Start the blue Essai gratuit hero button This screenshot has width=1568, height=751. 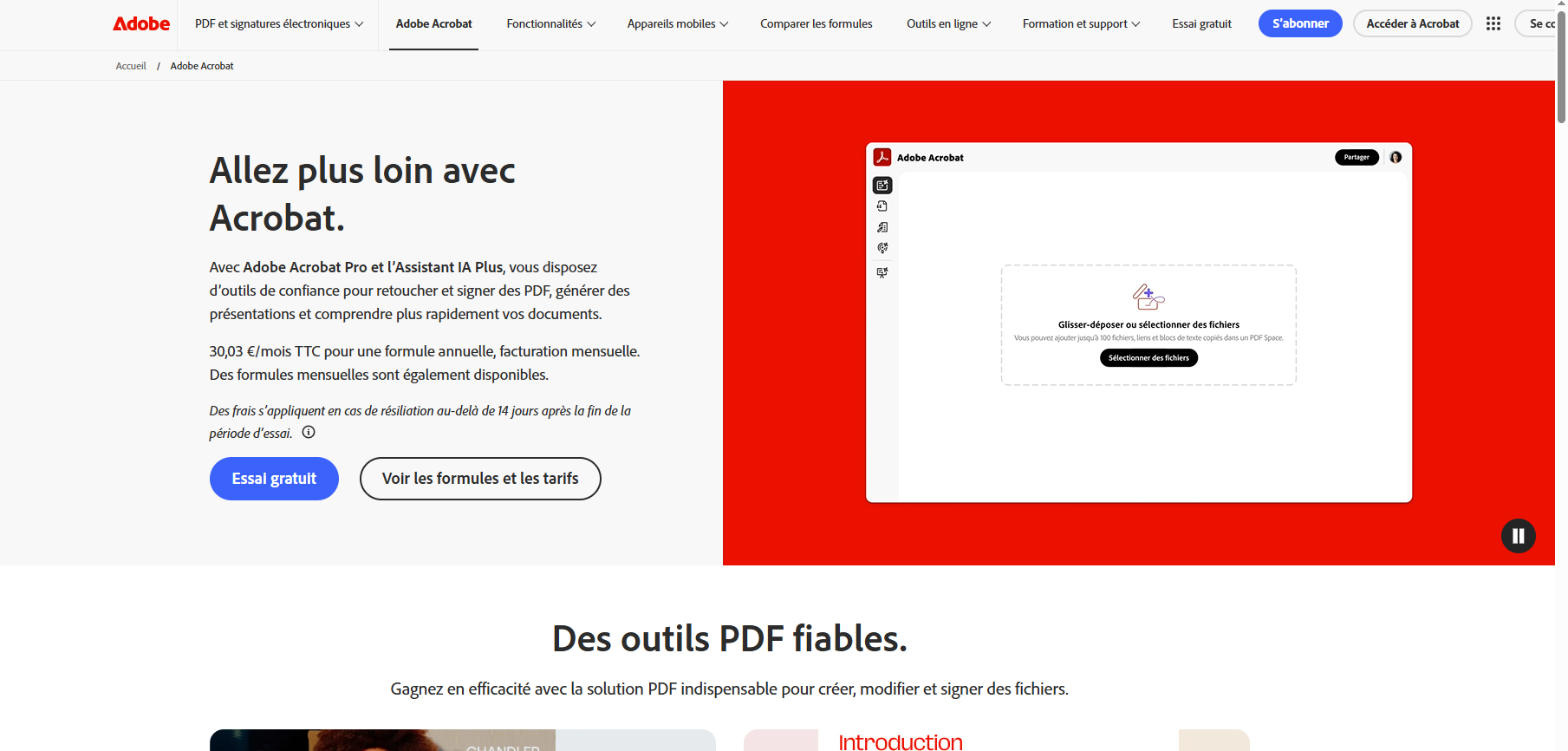(274, 479)
